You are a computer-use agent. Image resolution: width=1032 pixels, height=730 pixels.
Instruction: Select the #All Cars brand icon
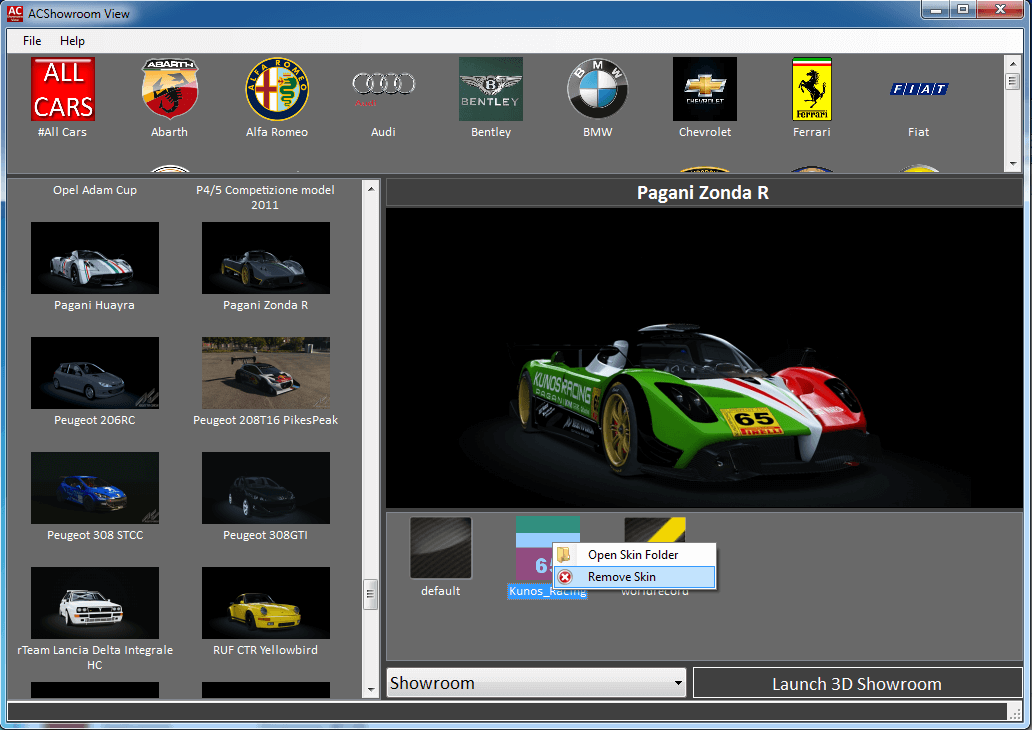click(x=63, y=89)
